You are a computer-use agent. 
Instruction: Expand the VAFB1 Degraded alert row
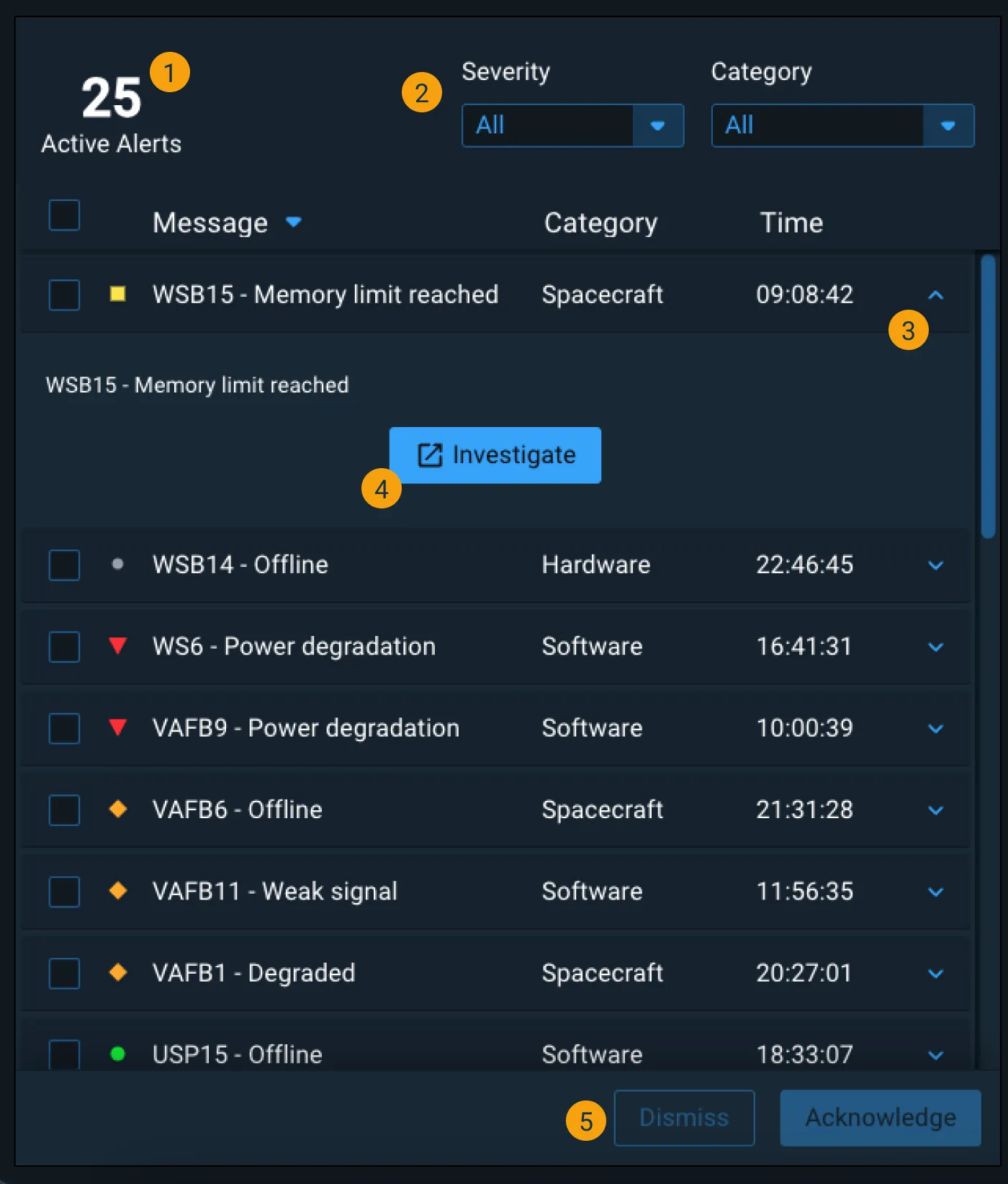pyautogui.click(x=935, y=974)
